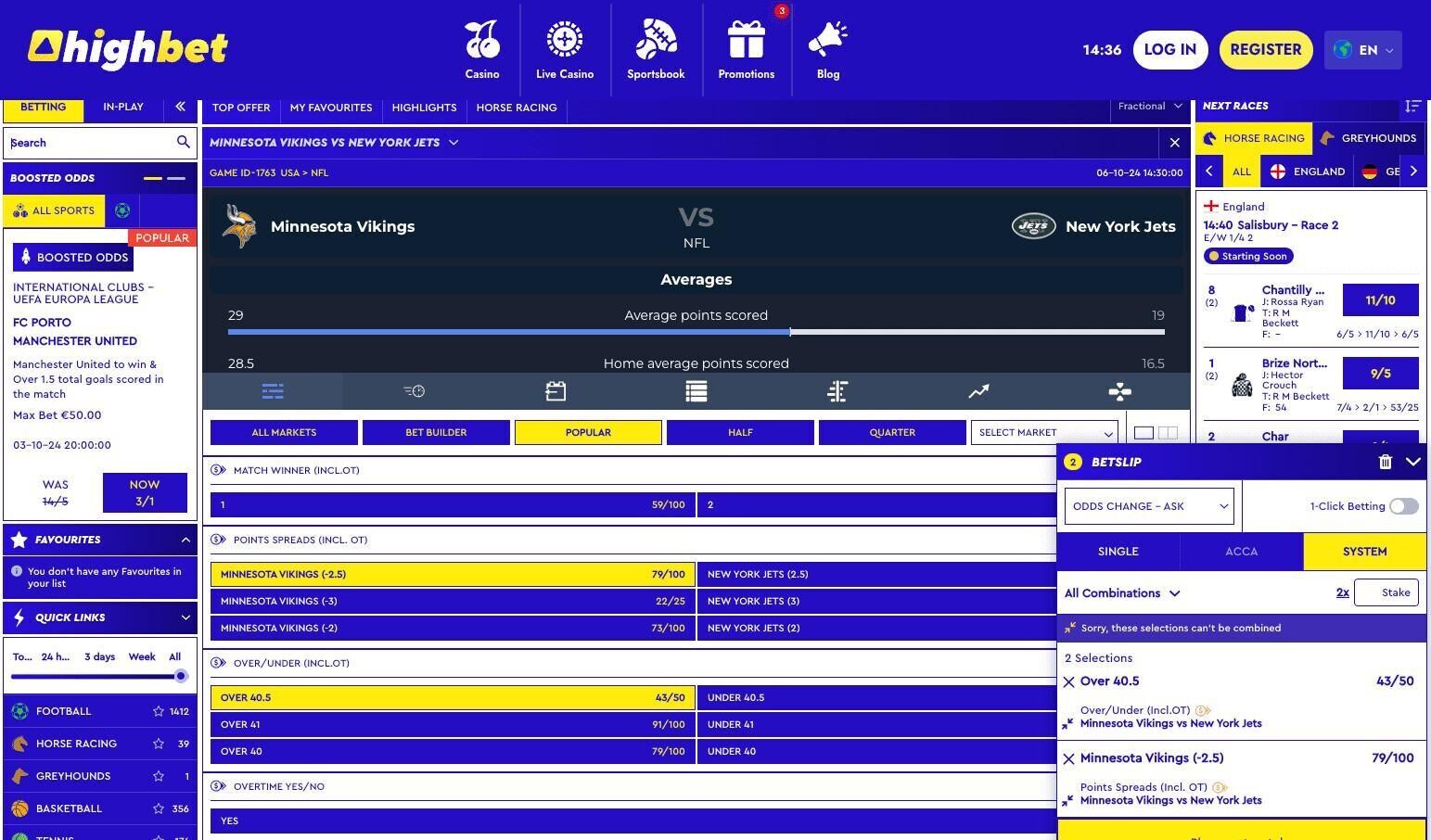Remove Over 40.5 selection from betslip
The width and height of the screenshot is (1431, 840).
coord(1069,681)
